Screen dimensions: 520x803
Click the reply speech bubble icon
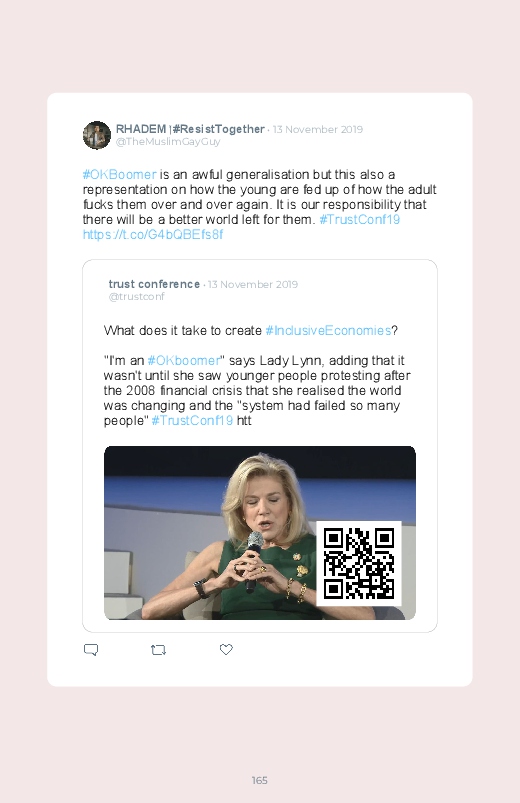(91, 650)
